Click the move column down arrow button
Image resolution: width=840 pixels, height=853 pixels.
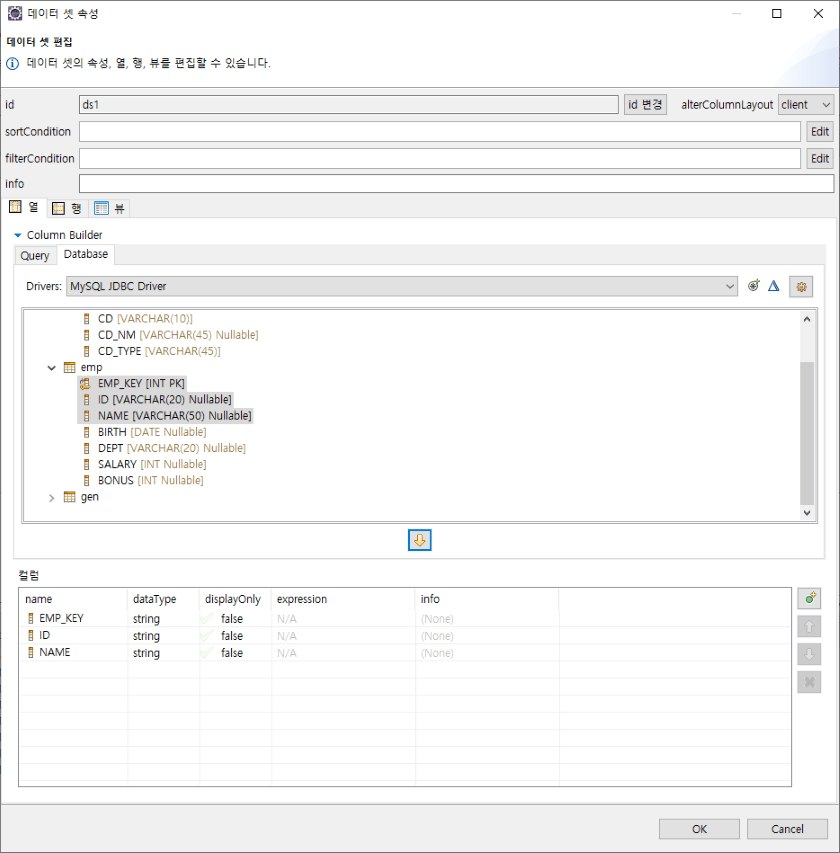point(809,654)
